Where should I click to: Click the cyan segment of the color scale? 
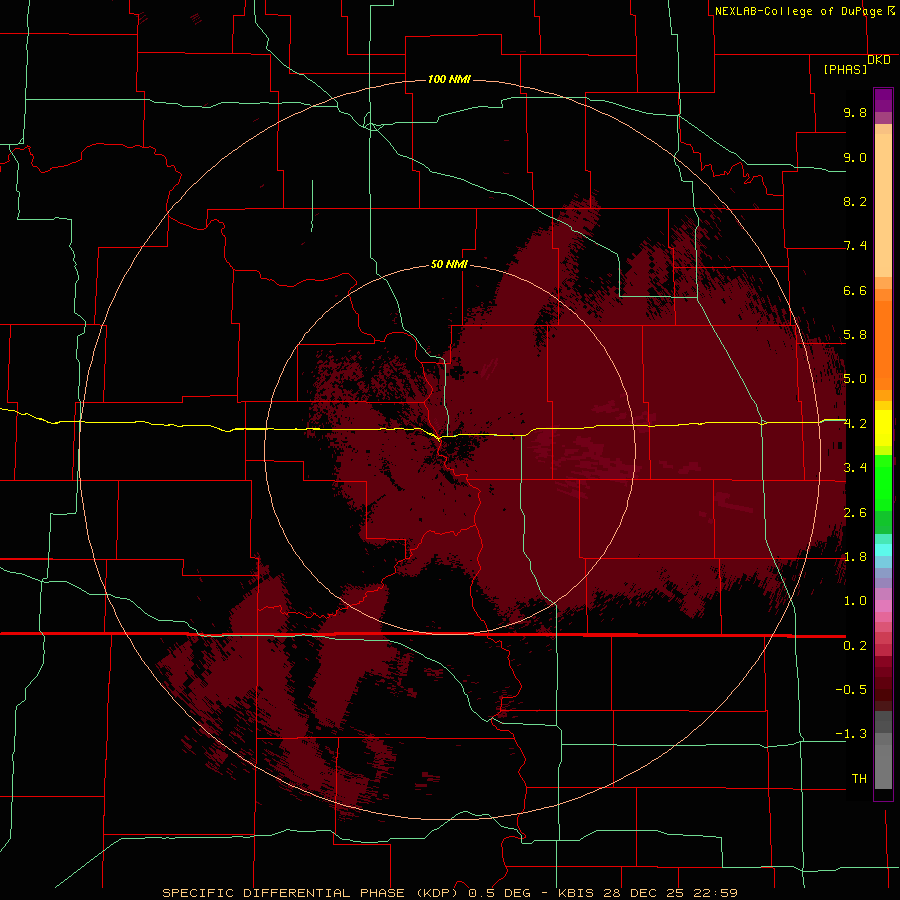(883, 549)
